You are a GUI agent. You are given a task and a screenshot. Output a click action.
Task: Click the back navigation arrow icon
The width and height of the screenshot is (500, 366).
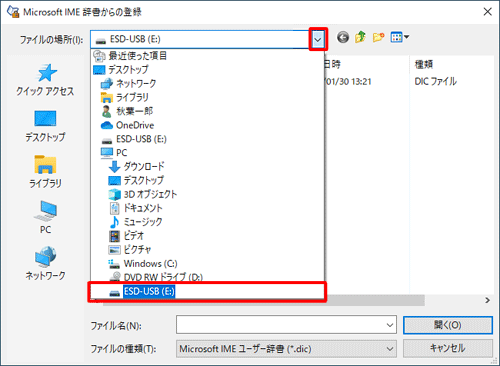point(343,37)
